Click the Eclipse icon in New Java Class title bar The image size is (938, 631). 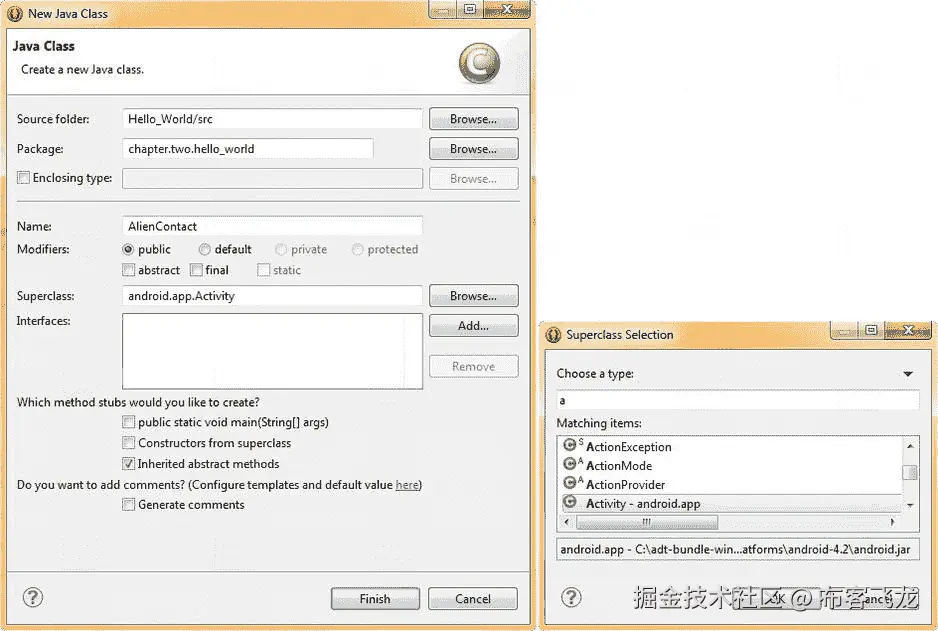[15, 13]
